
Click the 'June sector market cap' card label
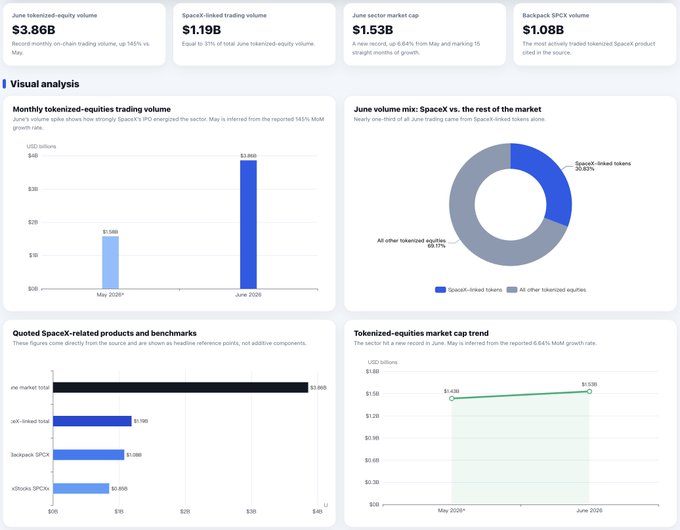click(x=385, y=15)
